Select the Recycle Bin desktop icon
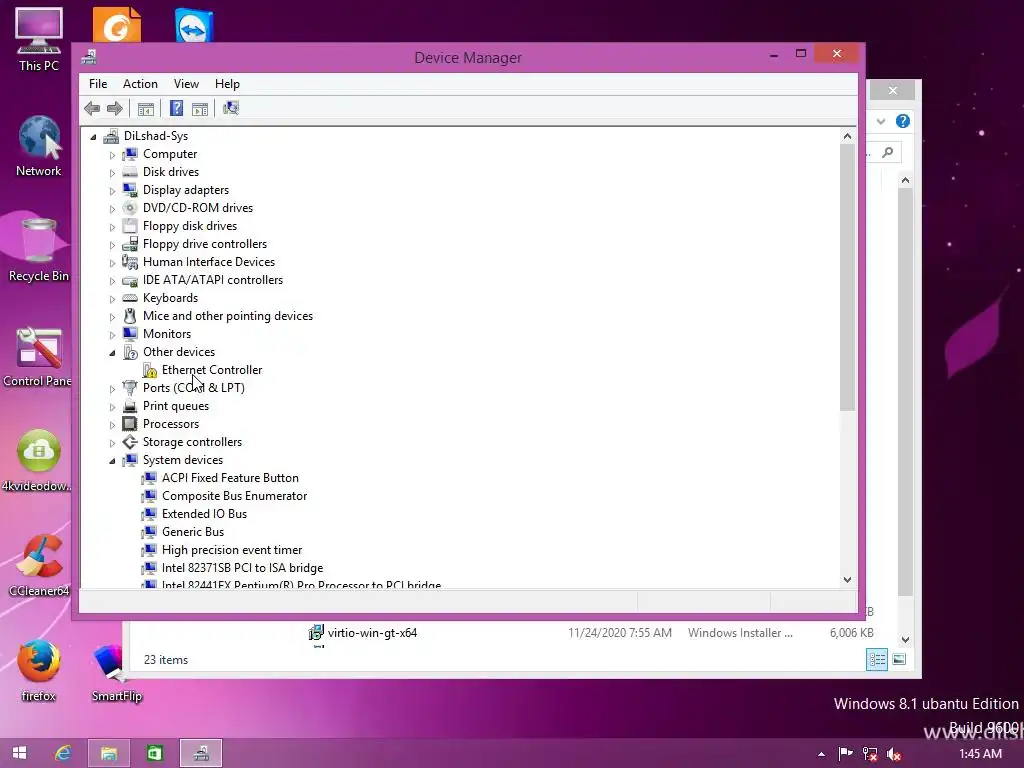The width and height of the screenshot is (1024, 768). coord(39,250)
